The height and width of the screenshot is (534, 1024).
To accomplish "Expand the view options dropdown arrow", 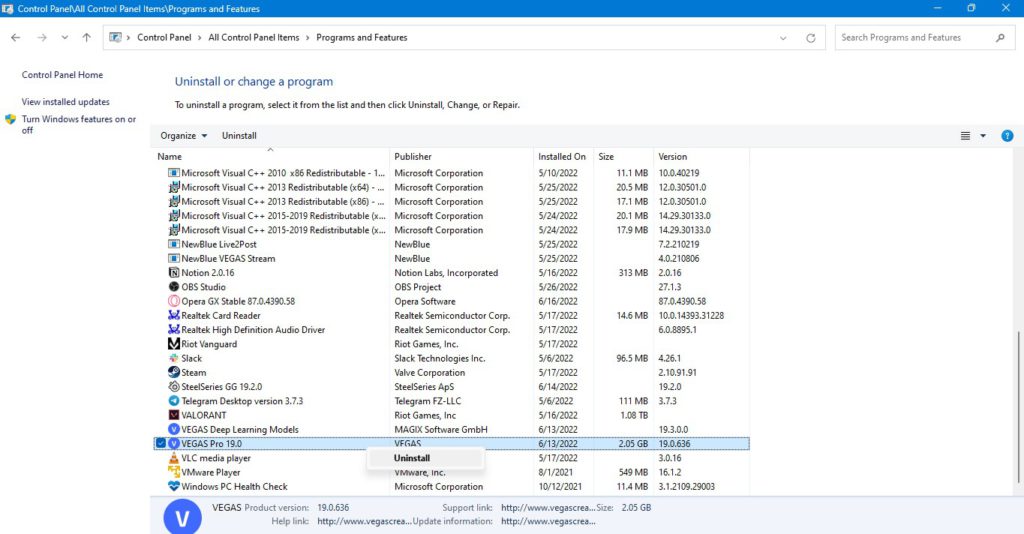I will coord(983,136).
